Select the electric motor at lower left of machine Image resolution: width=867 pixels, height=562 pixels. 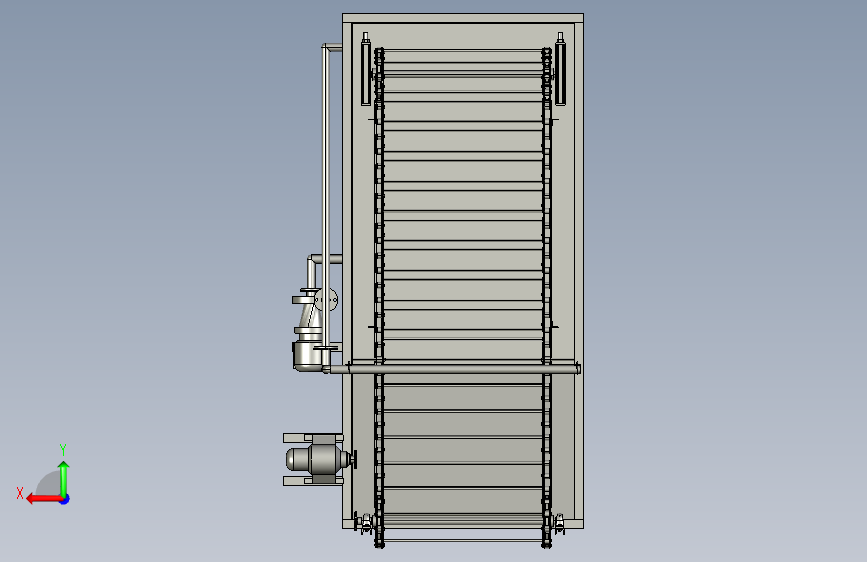pyautogui.click(x=319, y=459)
